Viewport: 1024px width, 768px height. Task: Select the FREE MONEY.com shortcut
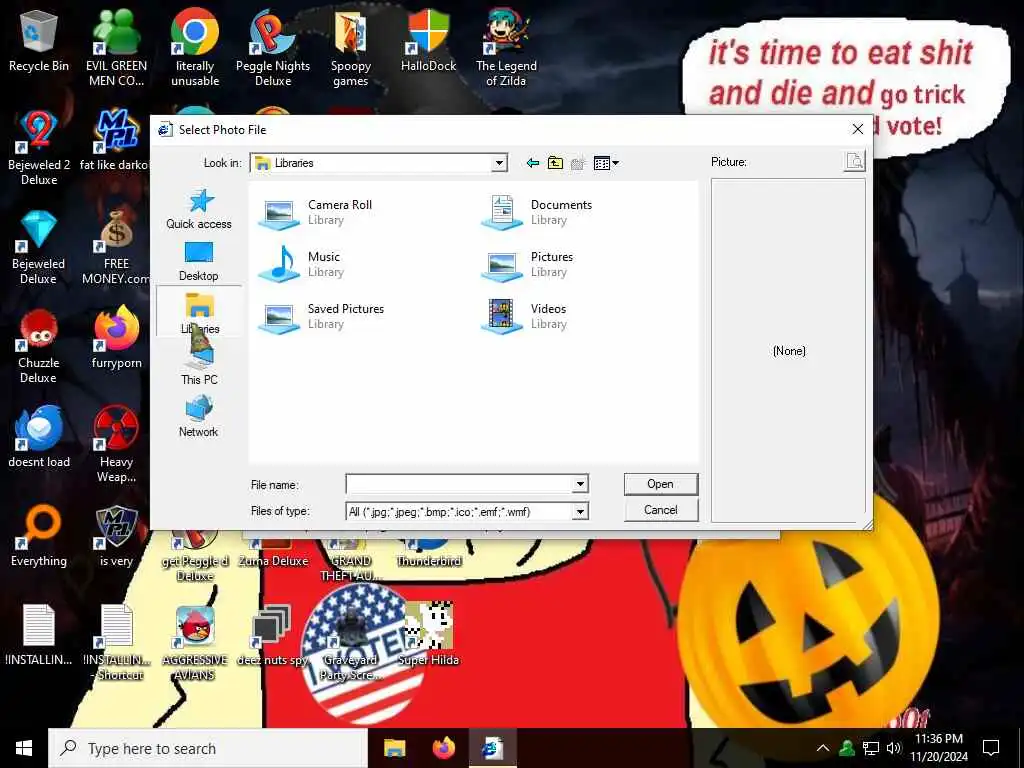pyautogui.click(x=116, y=246)
